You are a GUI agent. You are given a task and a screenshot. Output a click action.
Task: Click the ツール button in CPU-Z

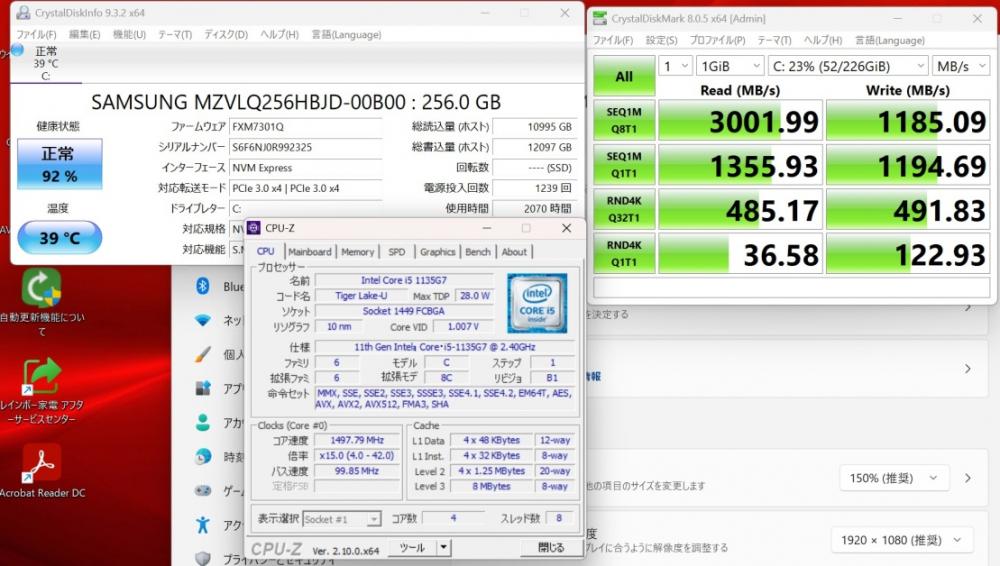(411, 547)
